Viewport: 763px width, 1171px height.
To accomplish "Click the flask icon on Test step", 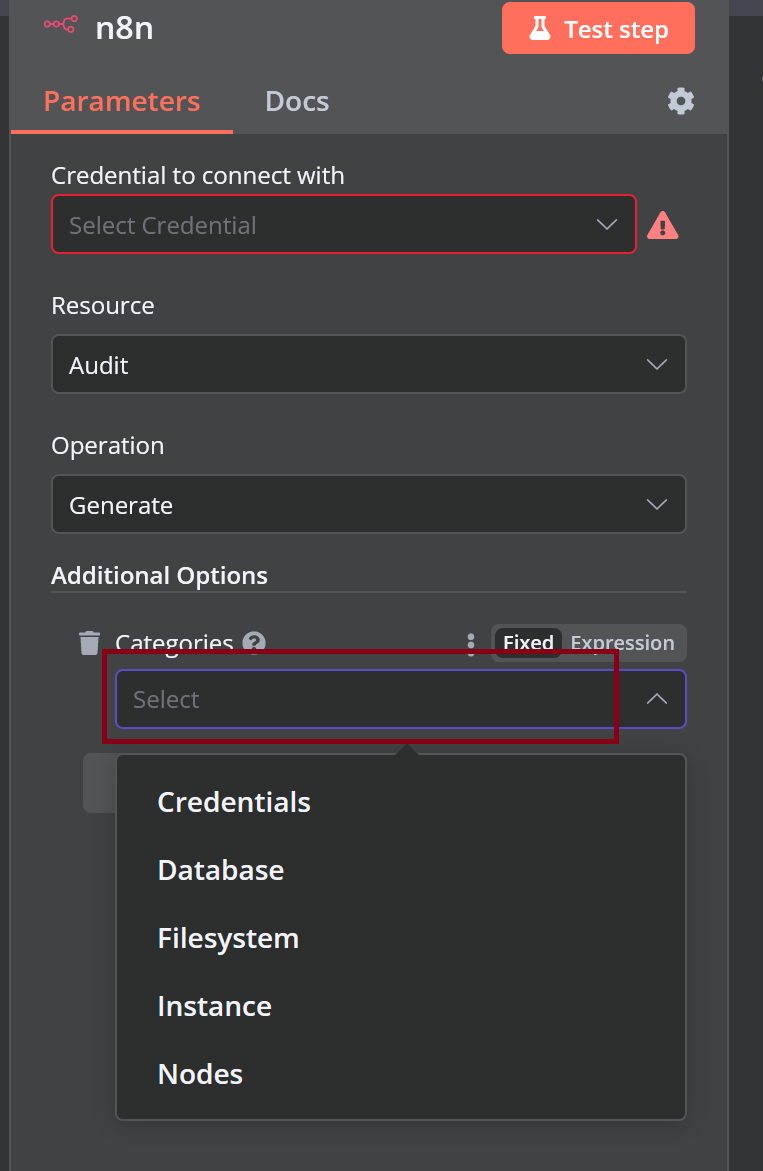I will pos(540,28).
